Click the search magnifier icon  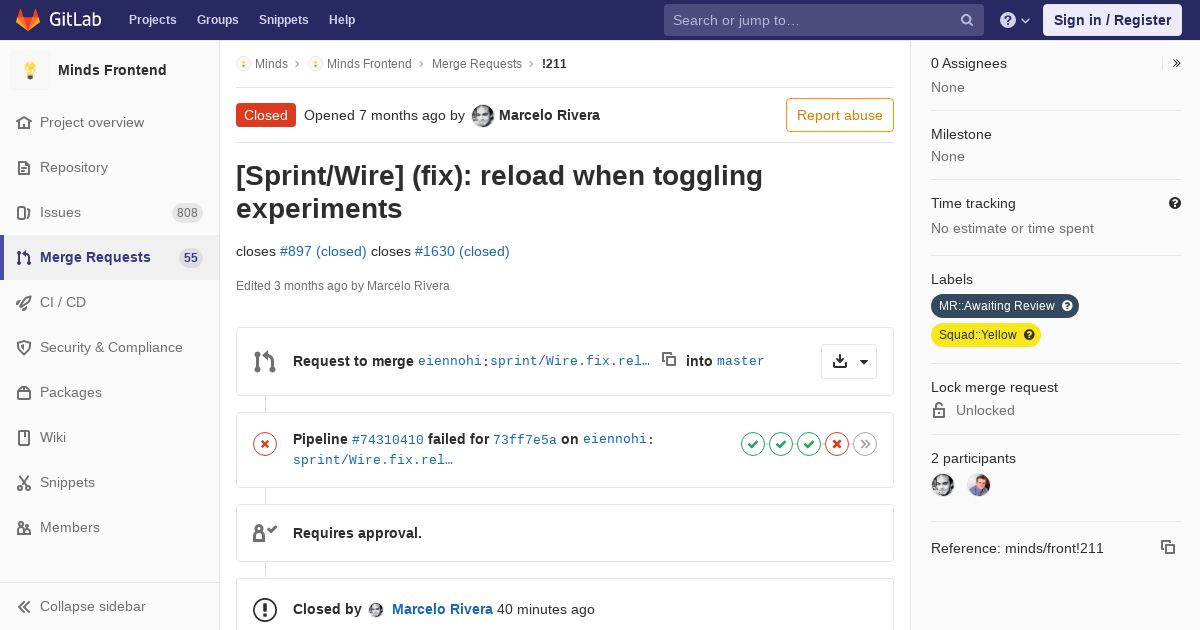pyautogui.click(x=967, y=20)
